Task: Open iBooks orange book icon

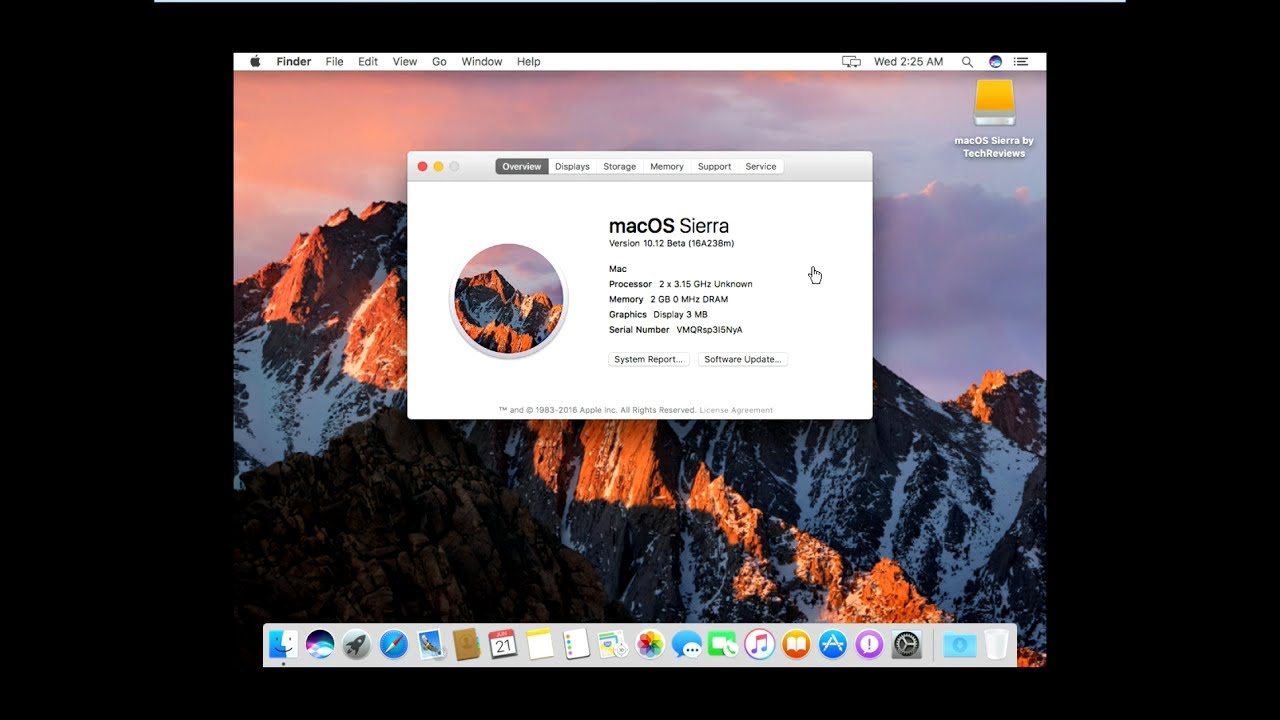Action: coord(796,645)
